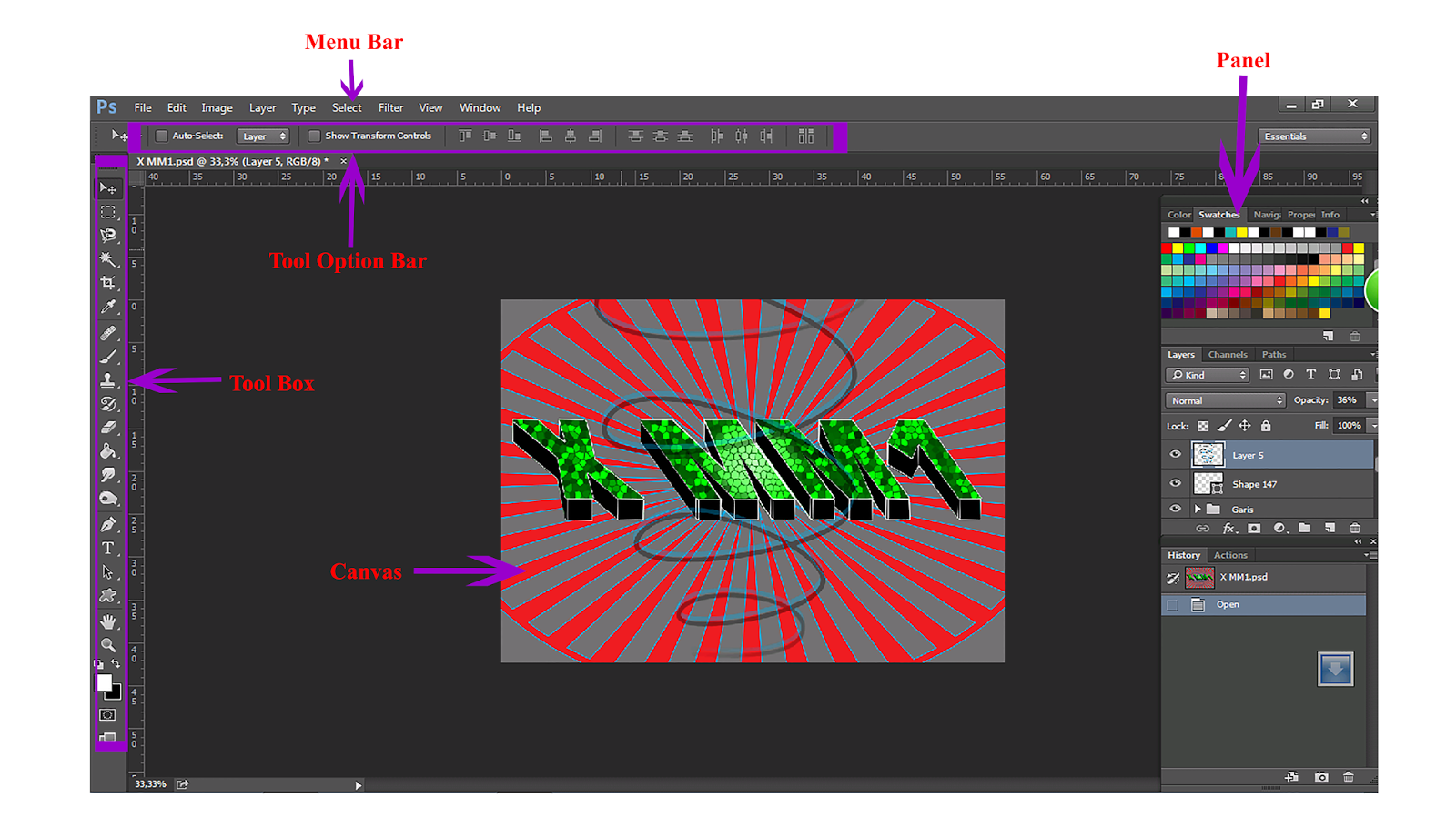Create new snapshot with camera icon

point(1321,777)
